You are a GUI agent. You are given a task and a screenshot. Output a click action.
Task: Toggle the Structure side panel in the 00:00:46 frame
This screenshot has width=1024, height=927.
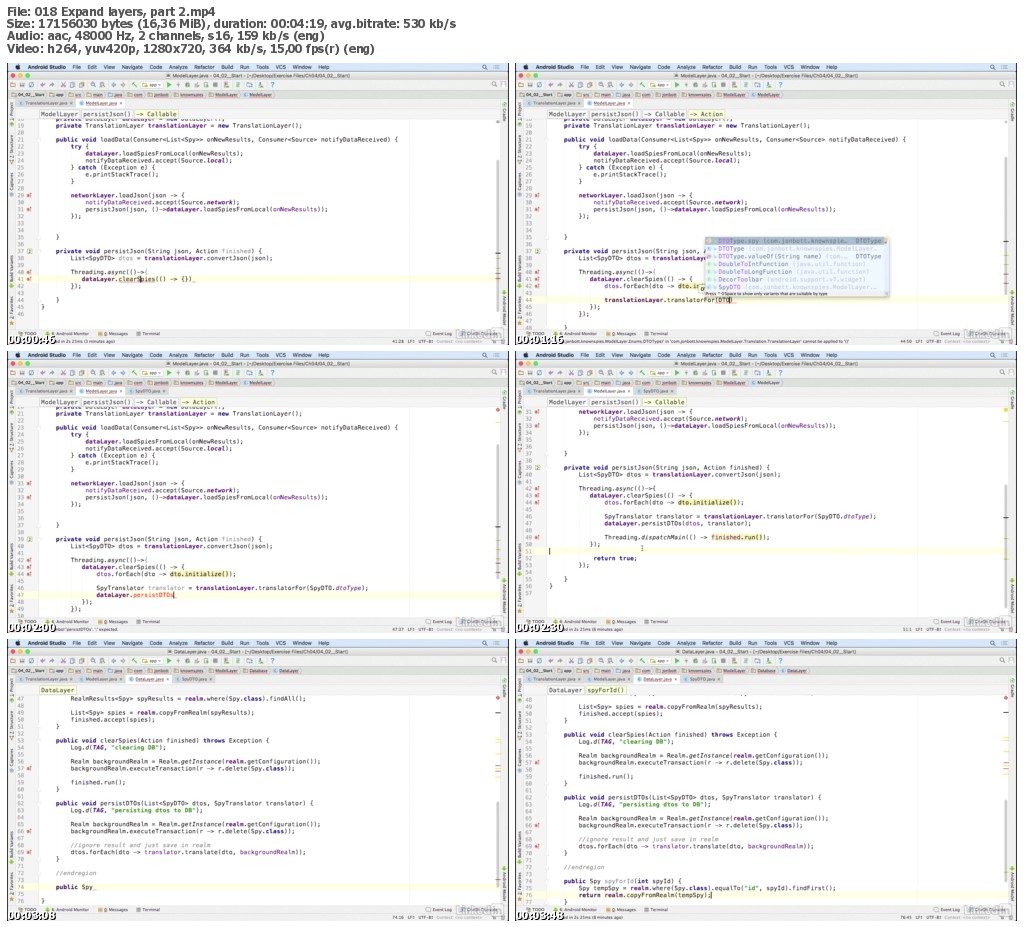click(12, 150)
